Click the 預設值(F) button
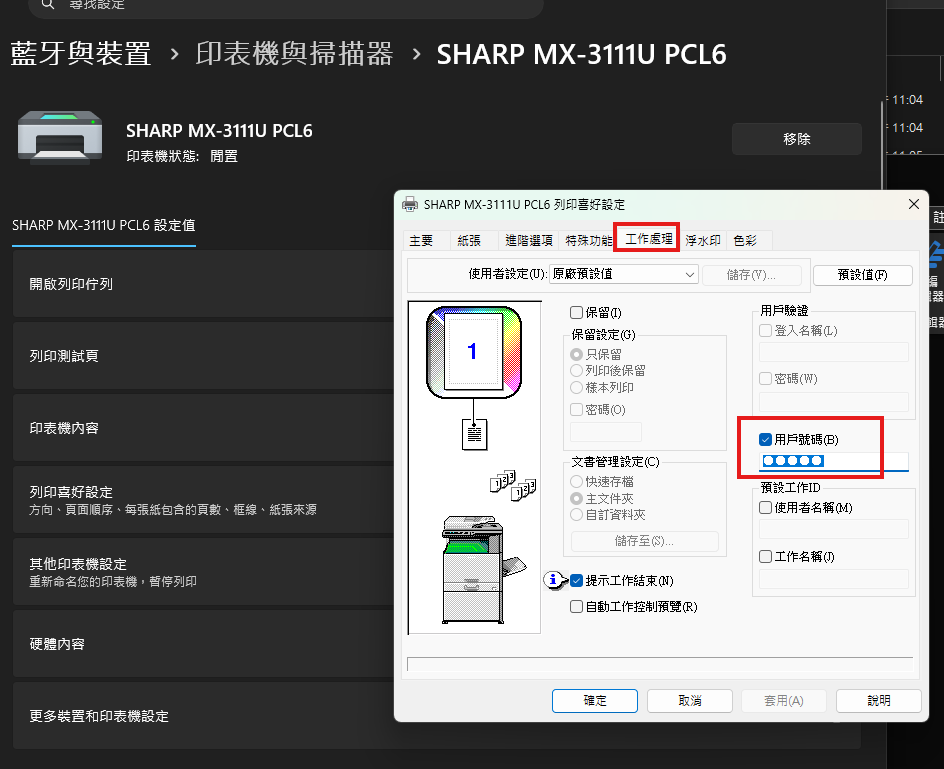The width and height of the screenshot is (944, 769). tap(862, 275)
